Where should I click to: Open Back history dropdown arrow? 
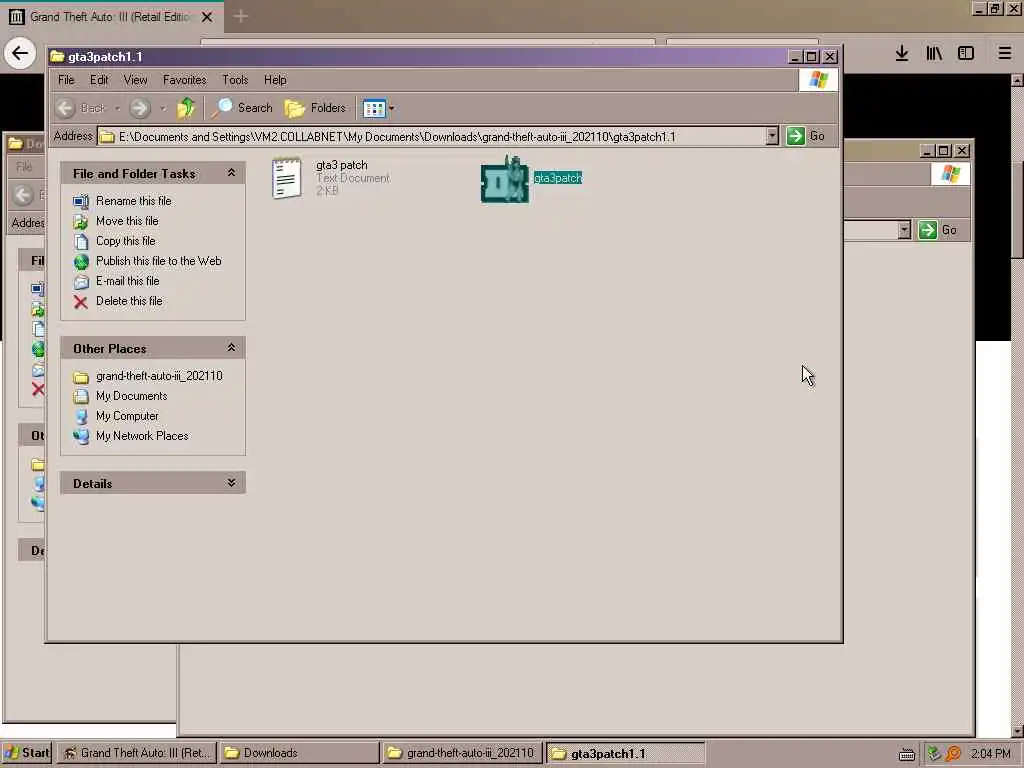point(117,108)
